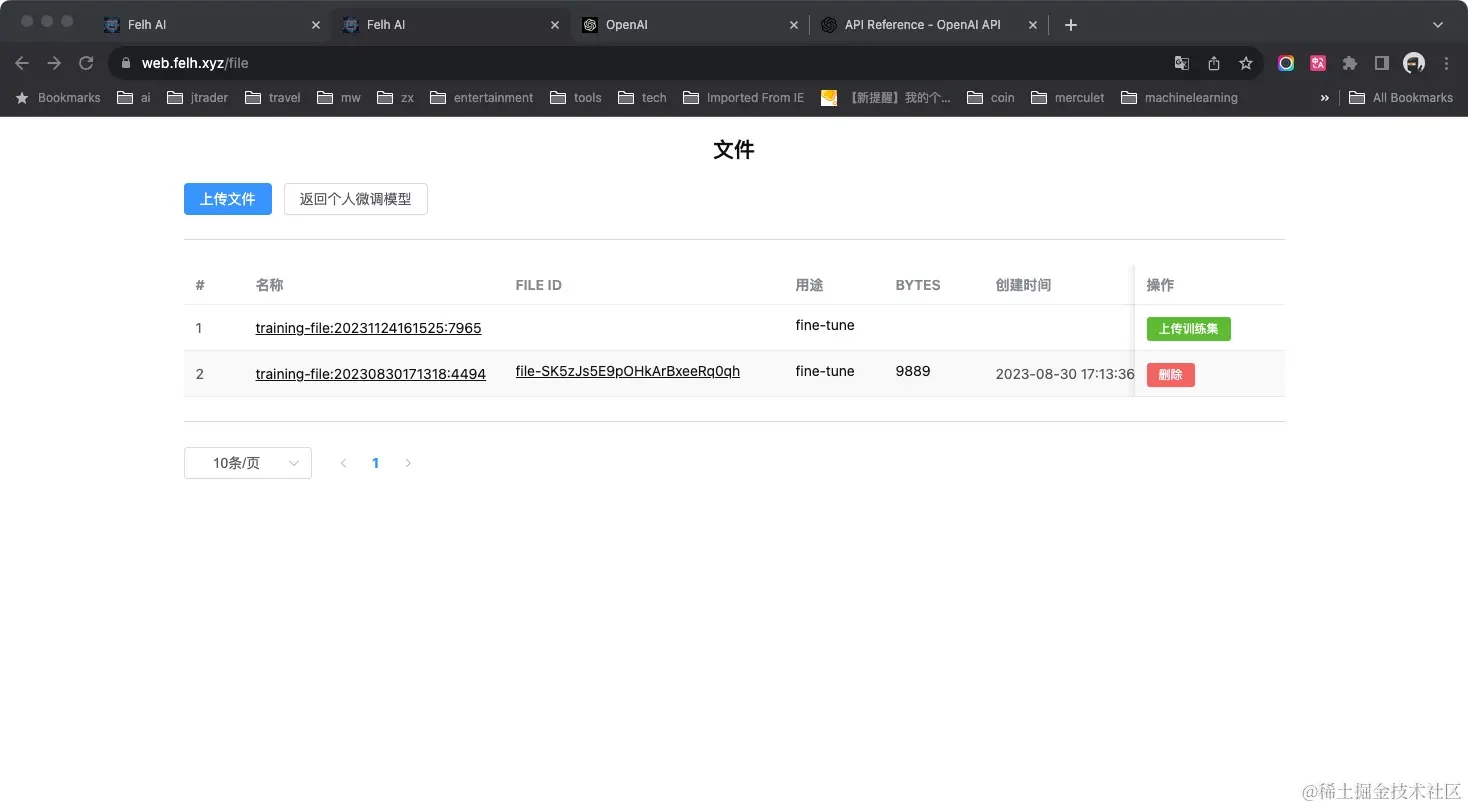Open the rainbow circle extension icon
The image size is (1468, 808).
point(1285,62)
